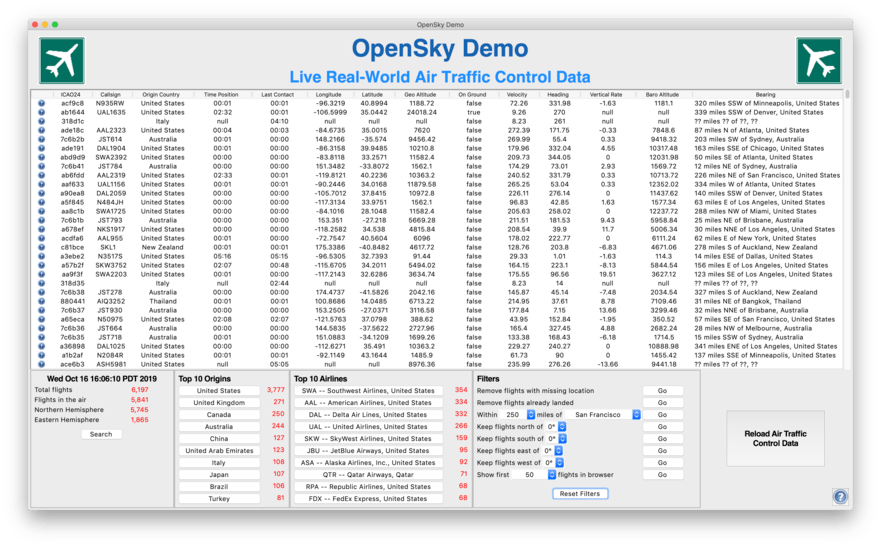Sort table by Geo Altitude column header

pyautogui.click(x=420, y=94)
